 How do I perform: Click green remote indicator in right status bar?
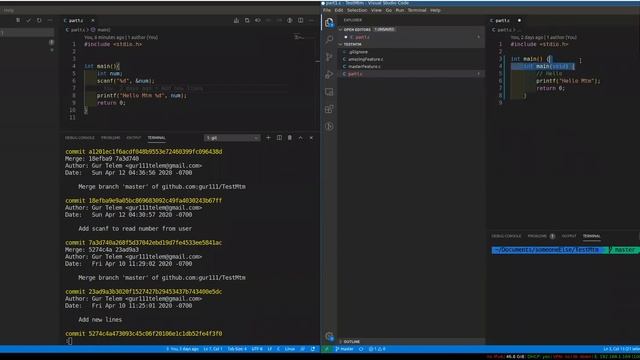[326, 349]
